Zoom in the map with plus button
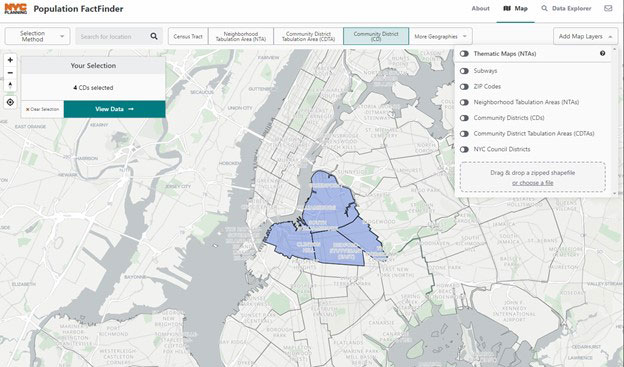Viewport: 624px width, 367px height. click(x=10, y=60)
